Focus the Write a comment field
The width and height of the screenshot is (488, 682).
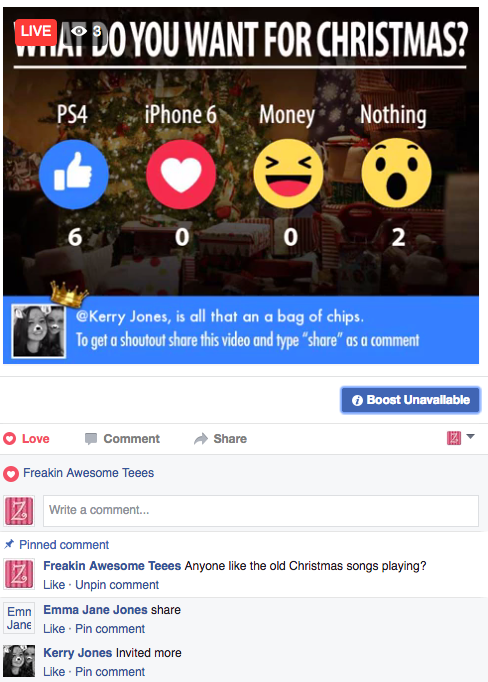(x=261, y=510)
